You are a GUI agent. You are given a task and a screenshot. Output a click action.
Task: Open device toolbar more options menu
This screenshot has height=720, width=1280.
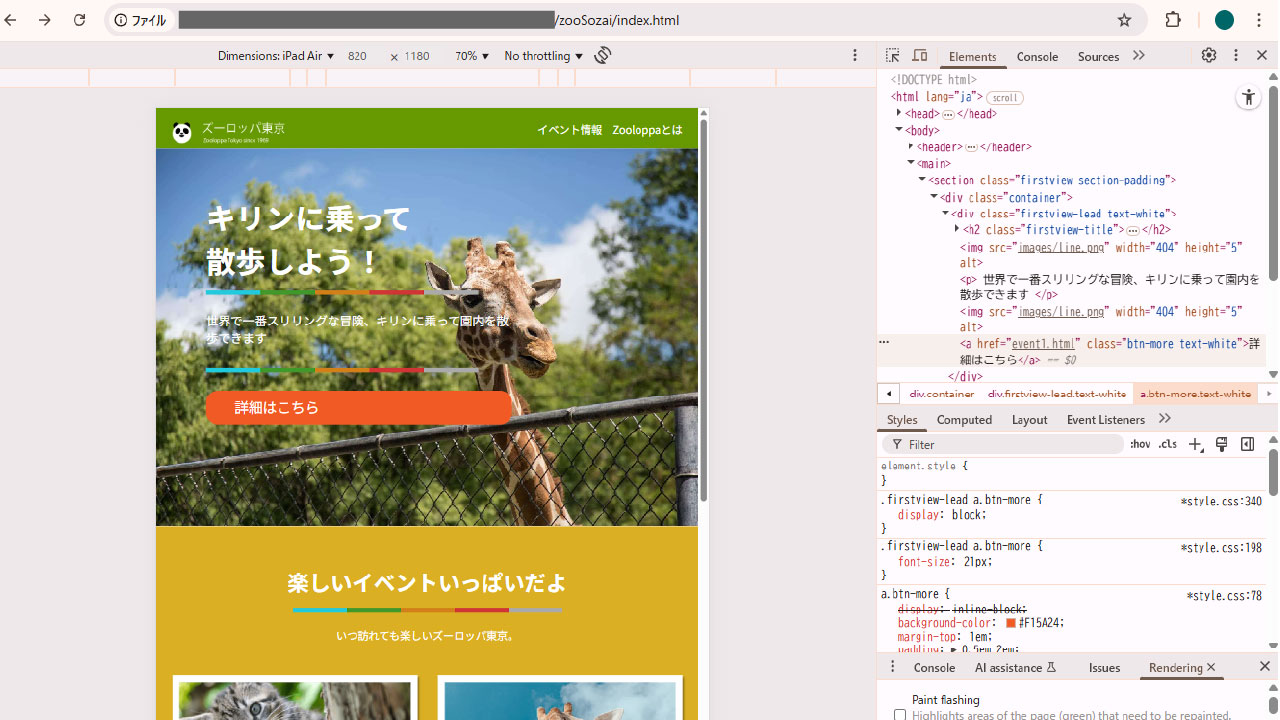click(855, 56)
